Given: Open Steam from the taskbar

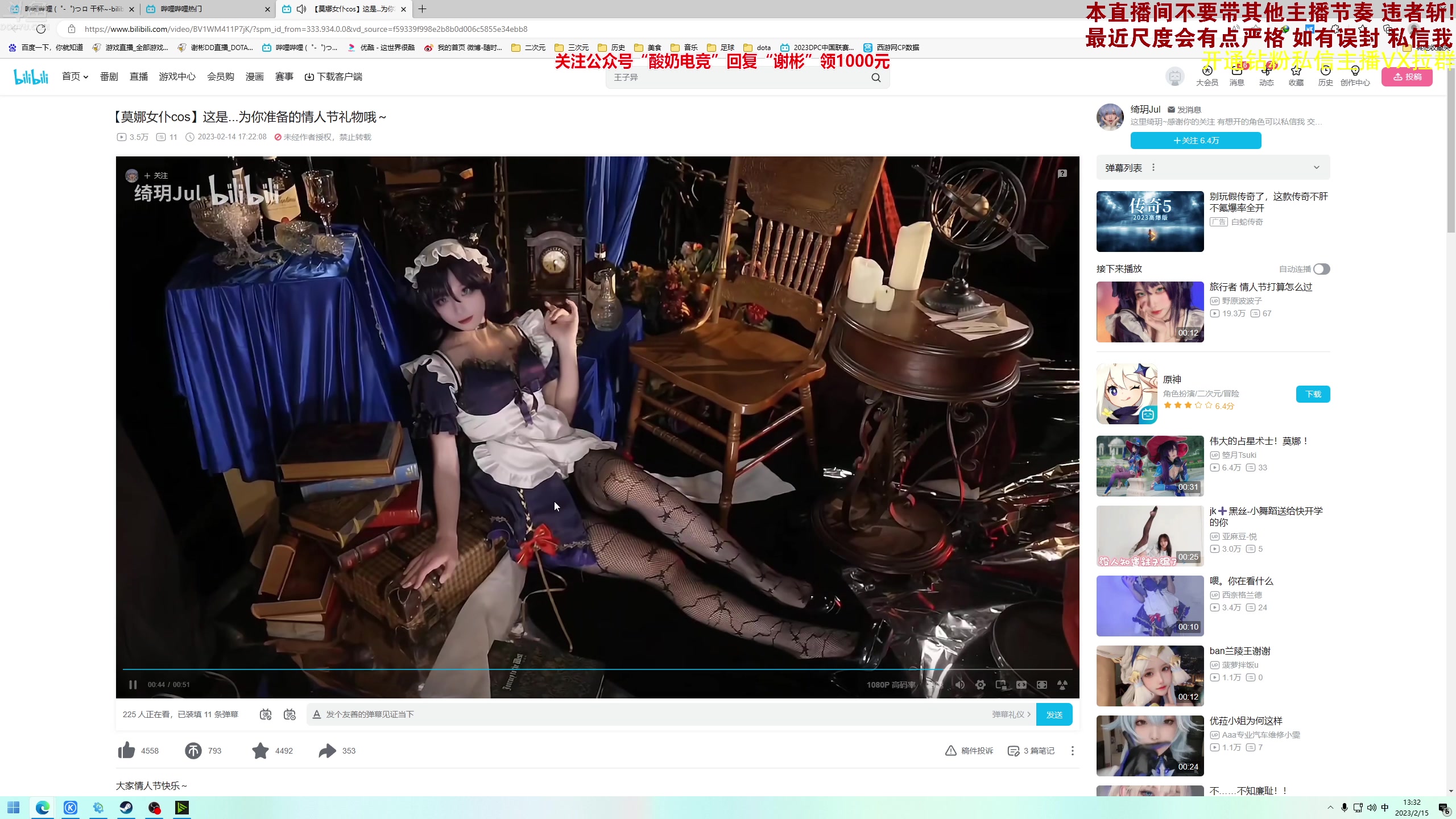Looking at the screenshot, I should (x=126, y=808).
